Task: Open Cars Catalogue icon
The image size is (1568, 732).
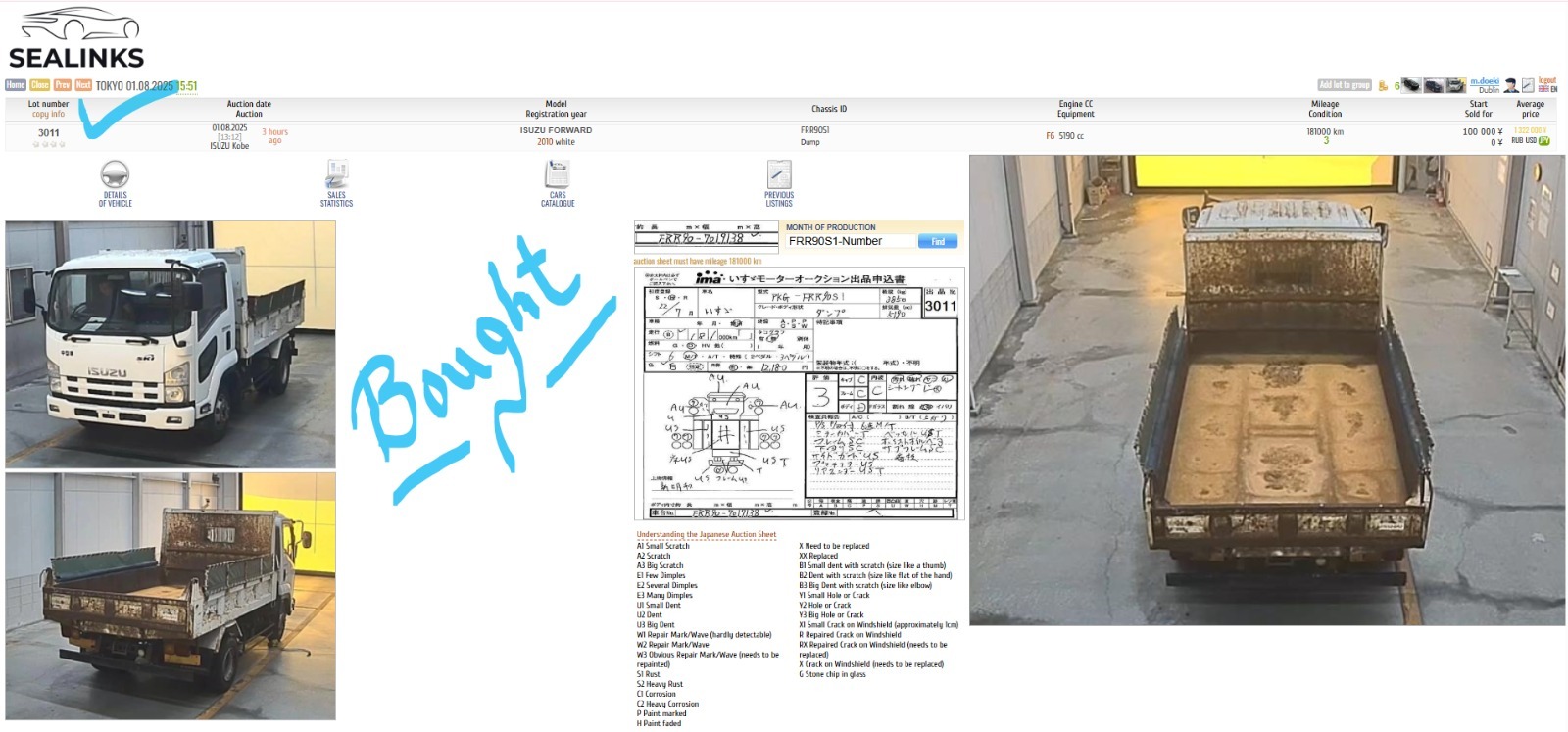Action: tap(557, 174)
